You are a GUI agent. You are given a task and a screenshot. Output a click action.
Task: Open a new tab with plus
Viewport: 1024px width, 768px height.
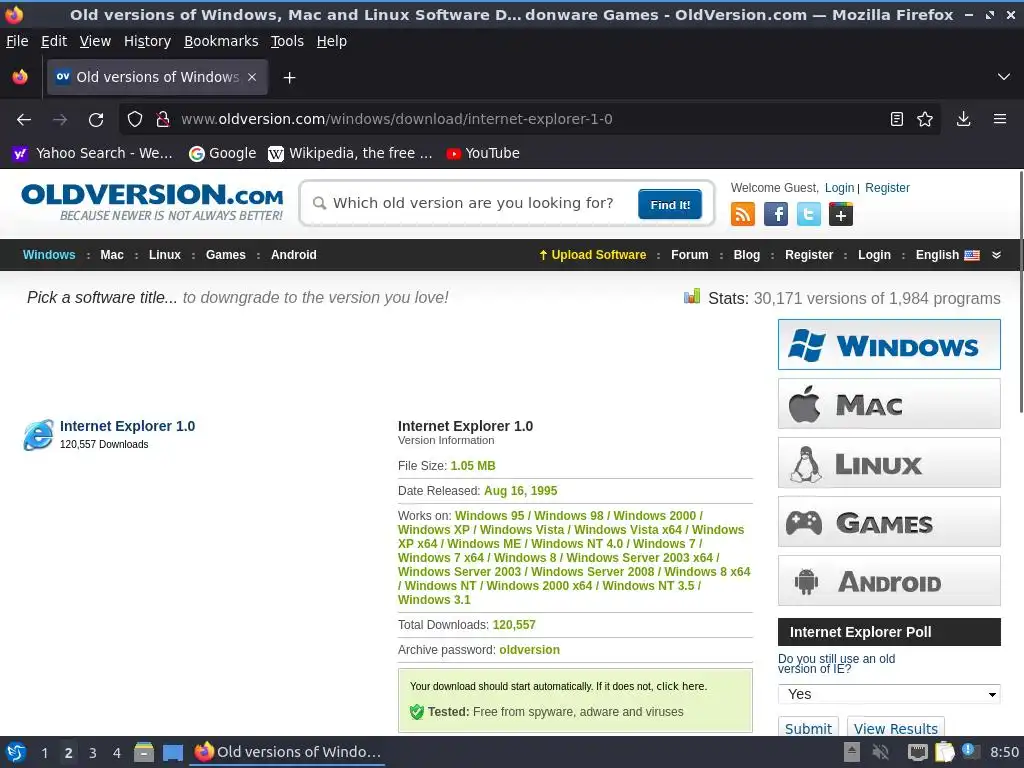[x=289, y=78]
